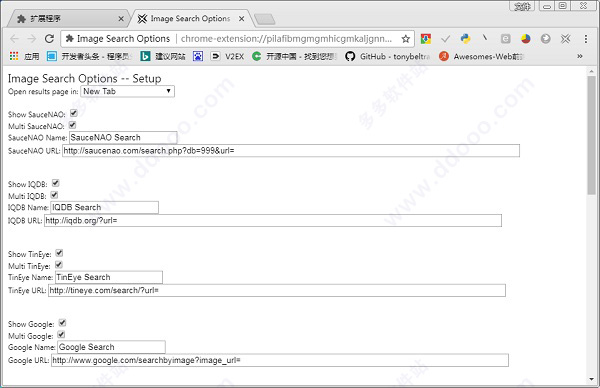Bookmark this page with the star icon
Screen dimensions: 600x388
point(406,39)
